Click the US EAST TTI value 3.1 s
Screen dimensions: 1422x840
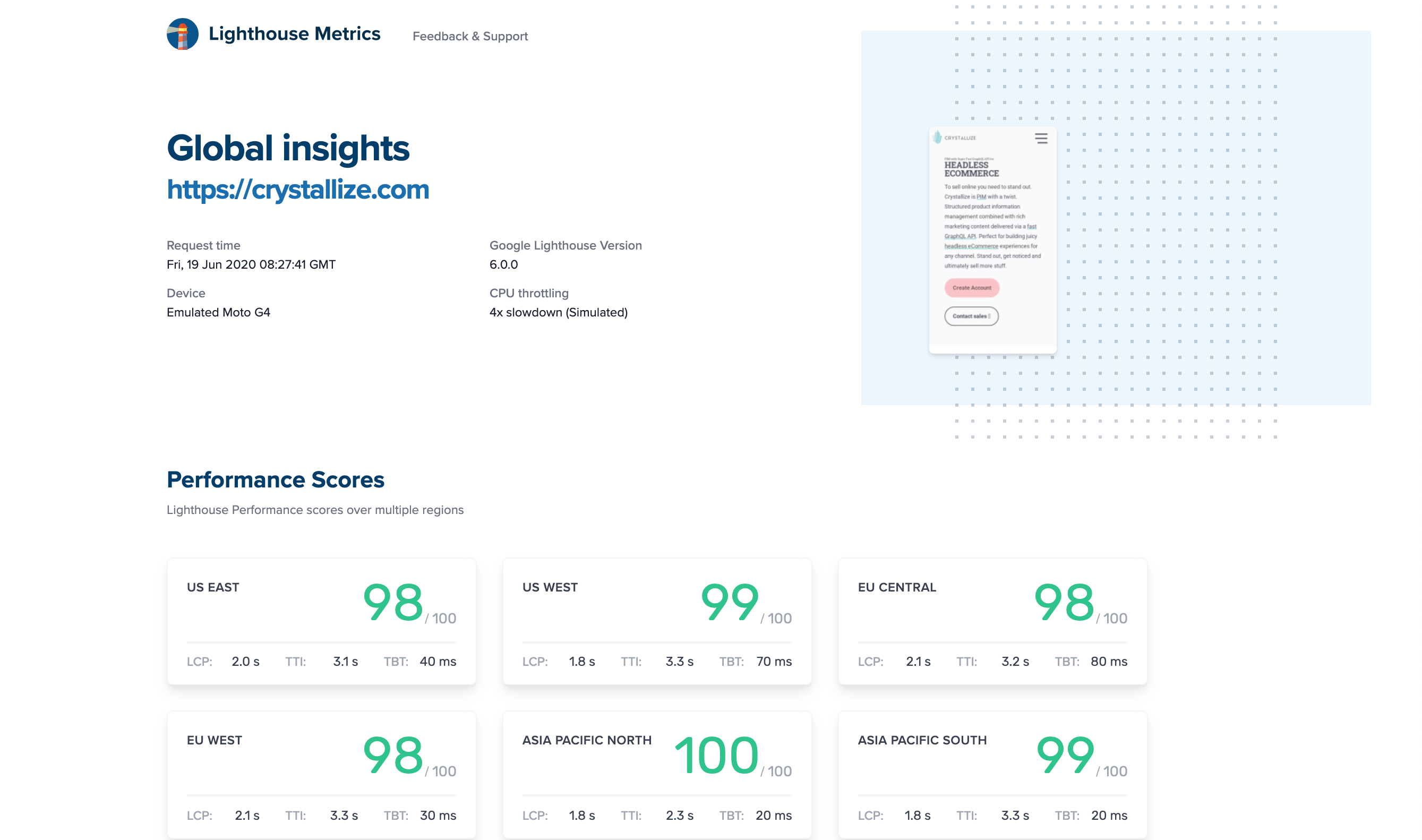345,661
